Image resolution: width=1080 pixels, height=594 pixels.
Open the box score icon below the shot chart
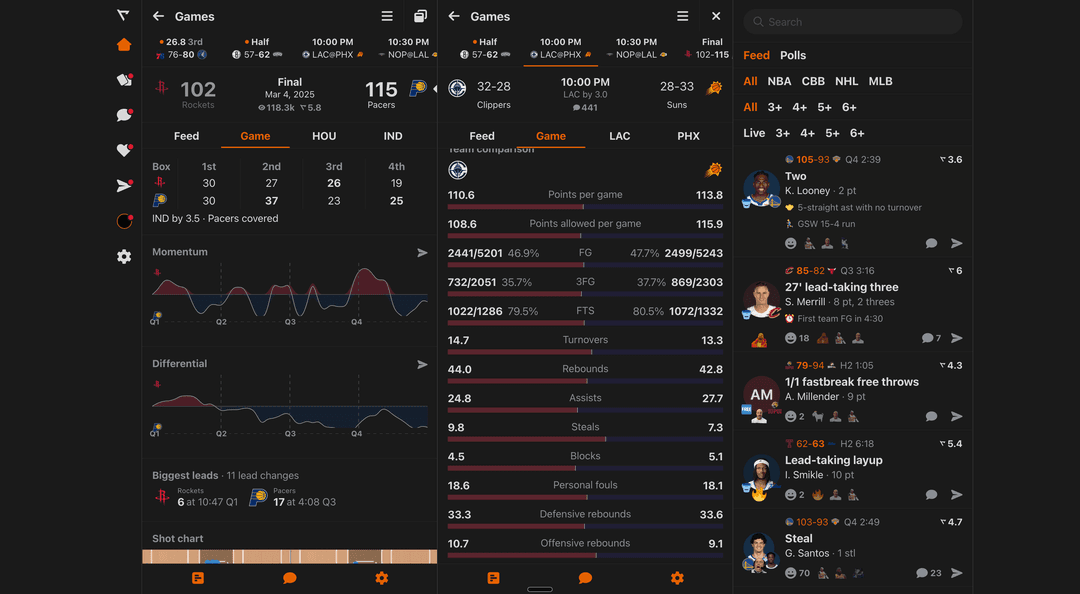pyautogui.click(x=198, y=578)
